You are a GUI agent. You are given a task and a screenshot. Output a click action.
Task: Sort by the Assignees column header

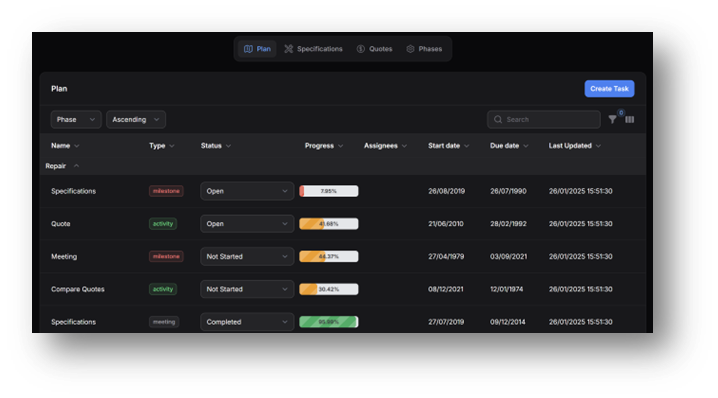coord(385,146)
